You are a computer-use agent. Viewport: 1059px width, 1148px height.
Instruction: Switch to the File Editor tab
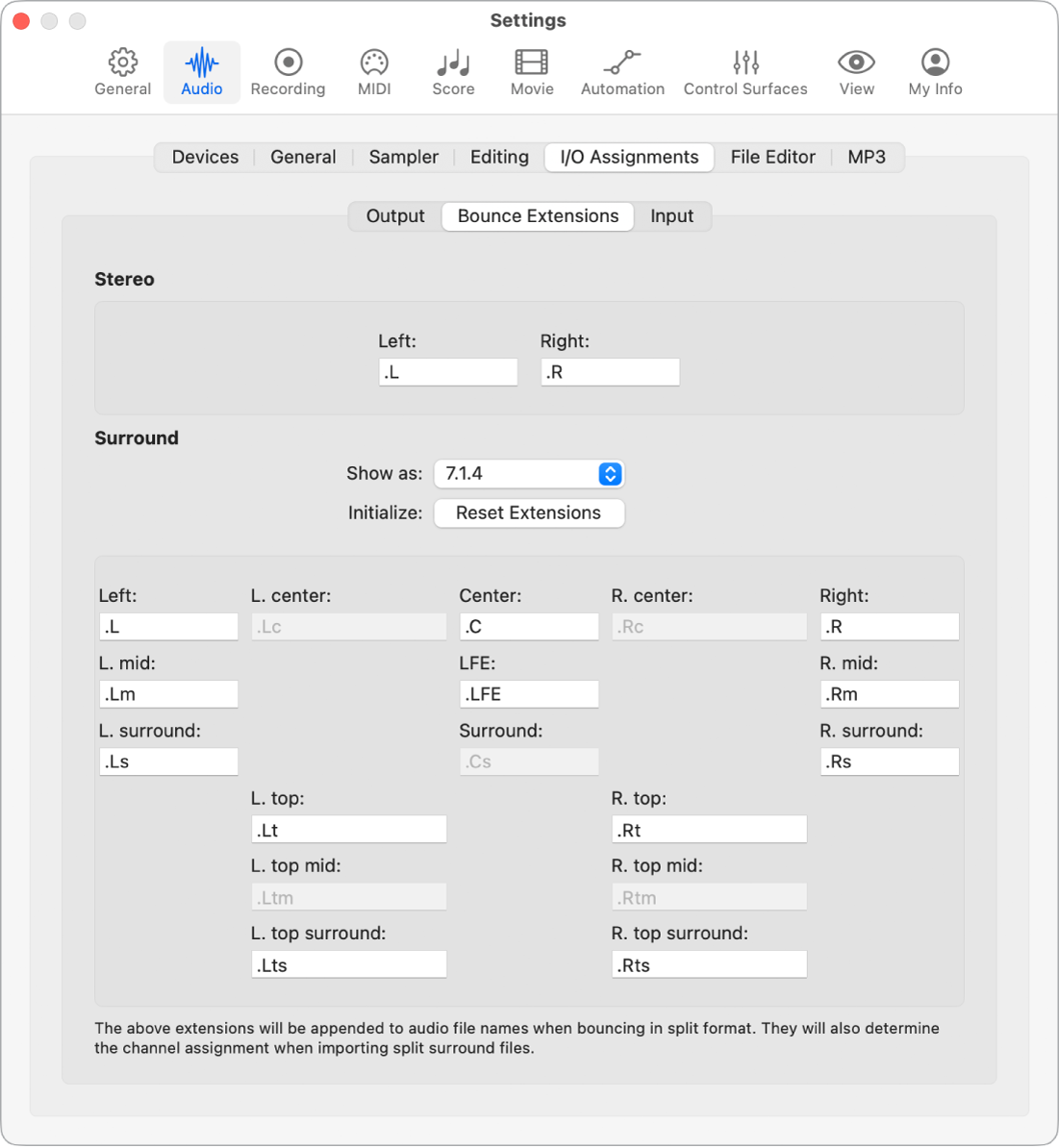pyautogui.click(x=772, y=157)
